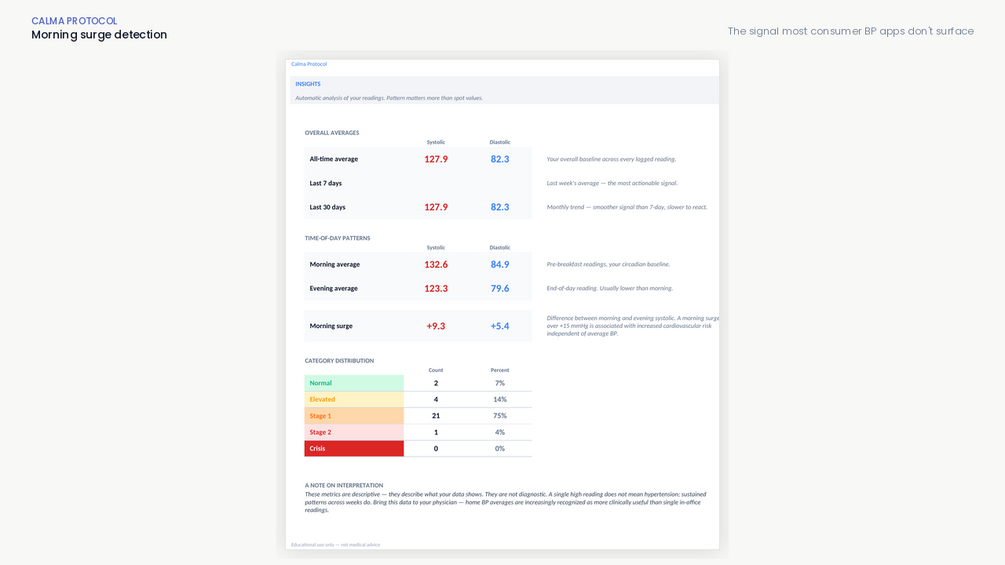Click the Calma Protocol slide heading
Viewport: 1005px width, 565px height.
point(74,21)
